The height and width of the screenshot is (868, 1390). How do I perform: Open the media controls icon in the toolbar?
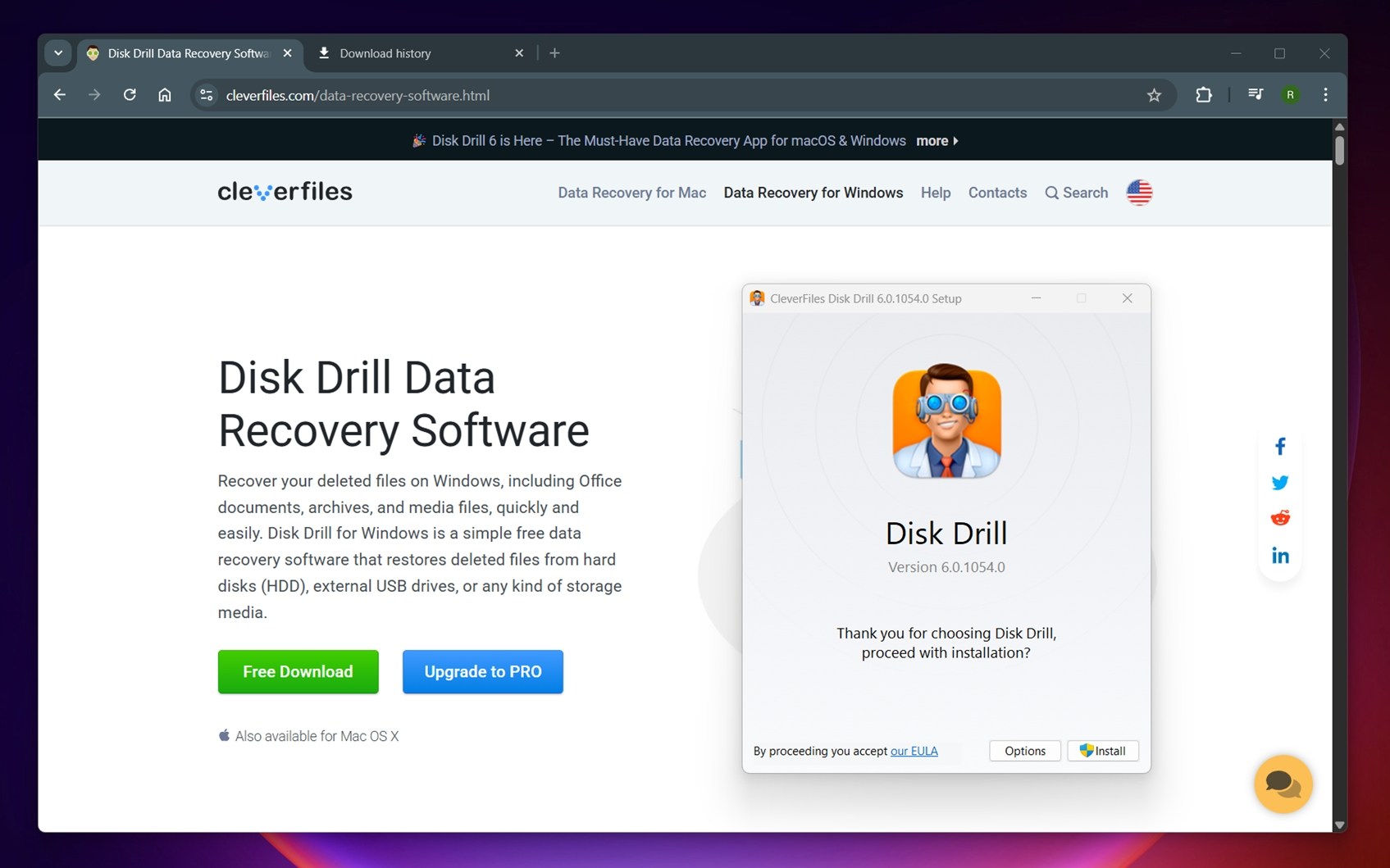(1255, 94)
